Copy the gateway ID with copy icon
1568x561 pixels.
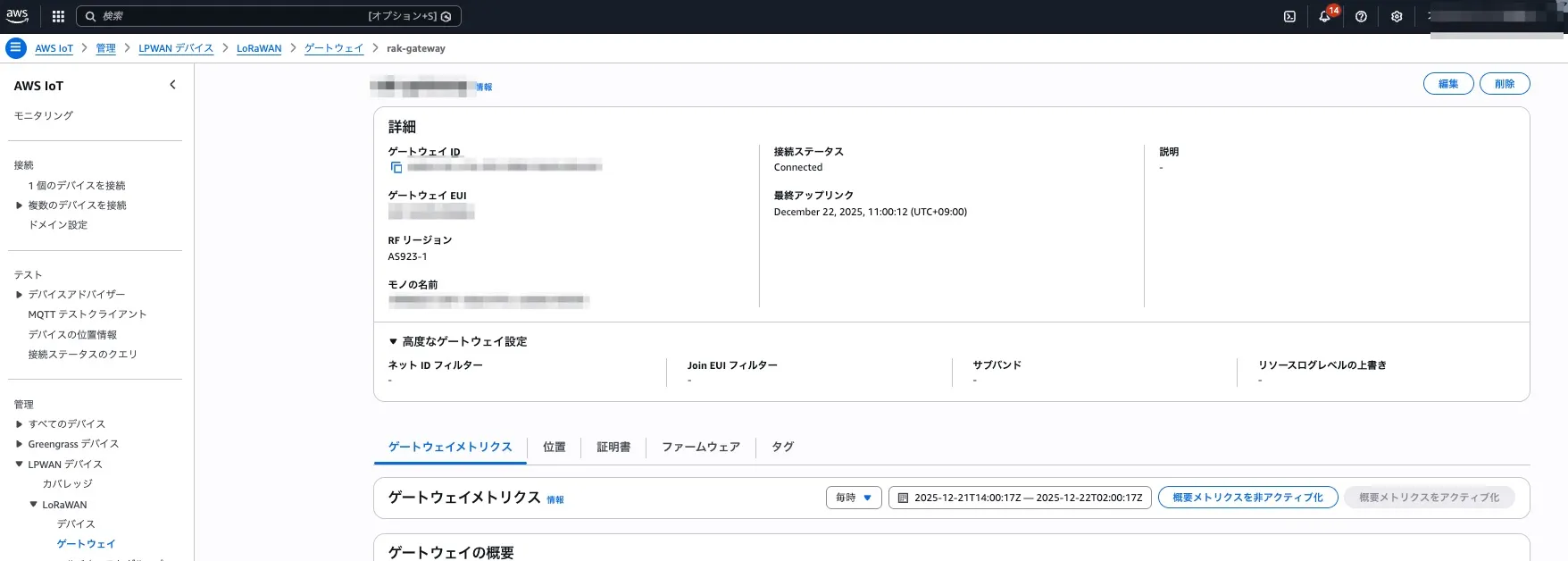click(x=396, y=167)
